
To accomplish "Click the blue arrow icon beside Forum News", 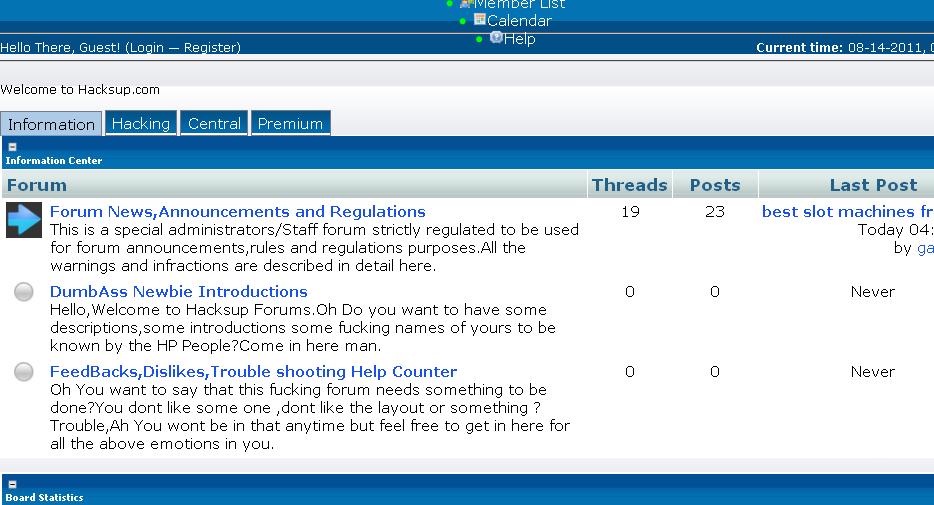I will (24, 220).
